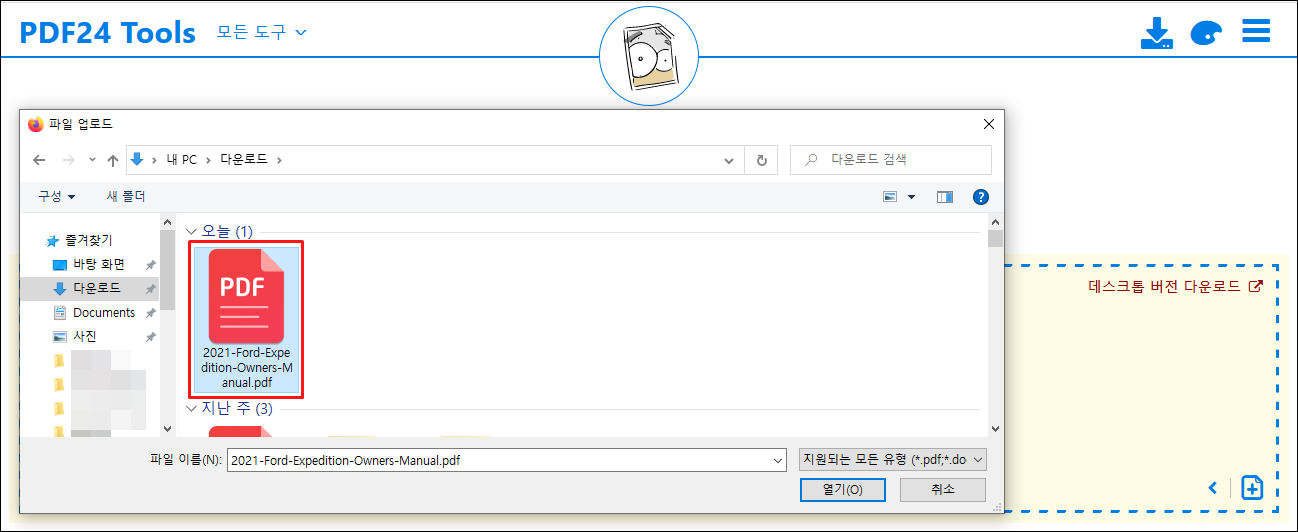
Task: Open file dialog help icon
Action: (981, 197)
